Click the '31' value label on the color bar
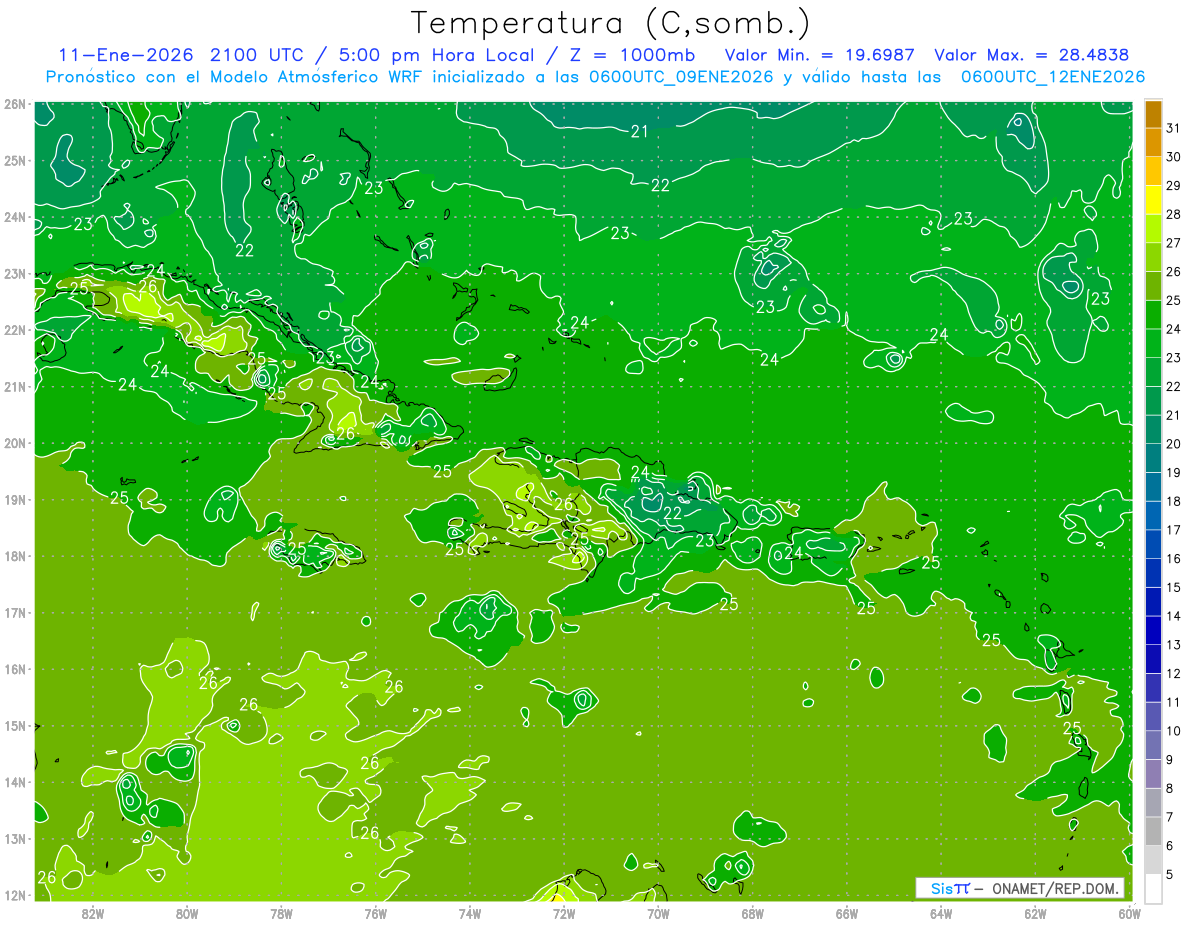Screen dimensions: 1200x927 1173,129
